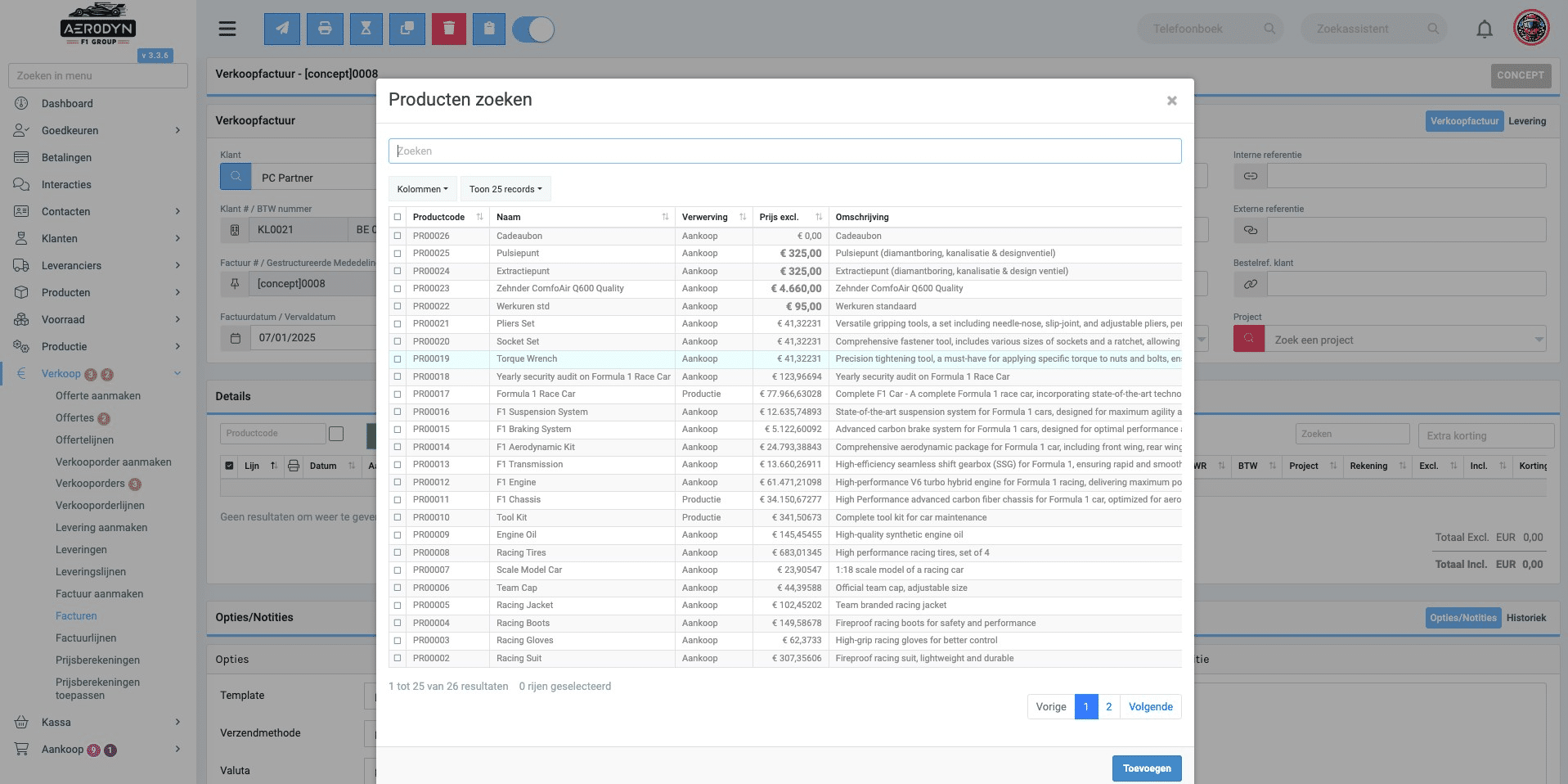Click the clipboard toolbar icon
Viewport: 1568px width, 784px height.
tap(489, 29)
